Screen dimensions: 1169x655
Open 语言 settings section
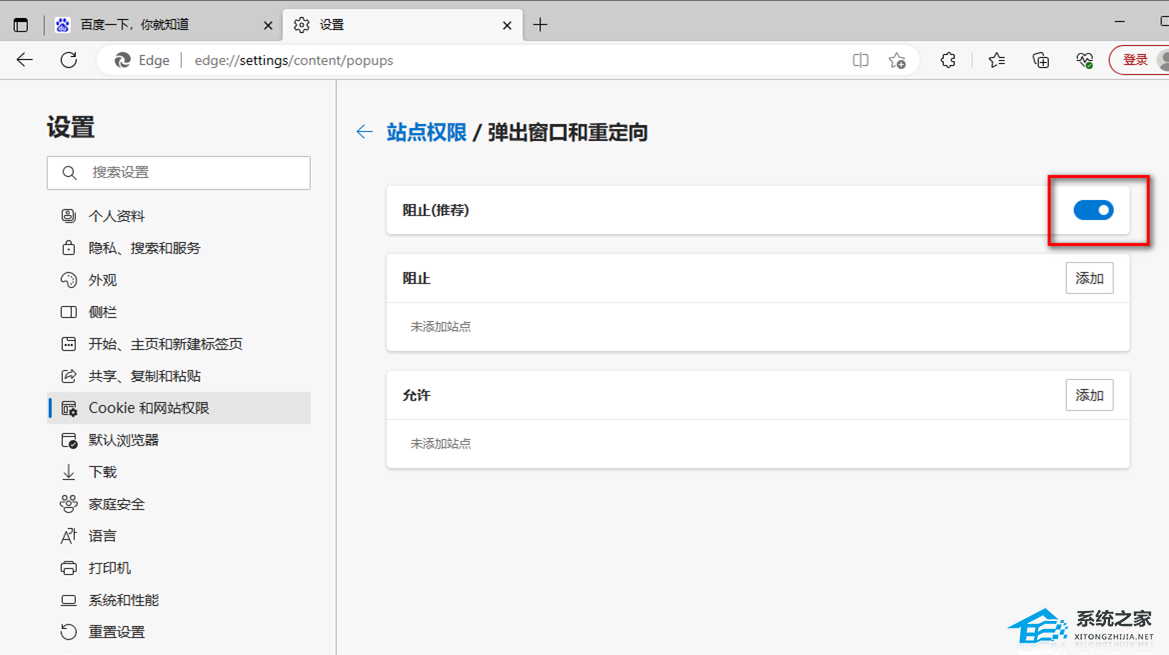pos(179,537)
